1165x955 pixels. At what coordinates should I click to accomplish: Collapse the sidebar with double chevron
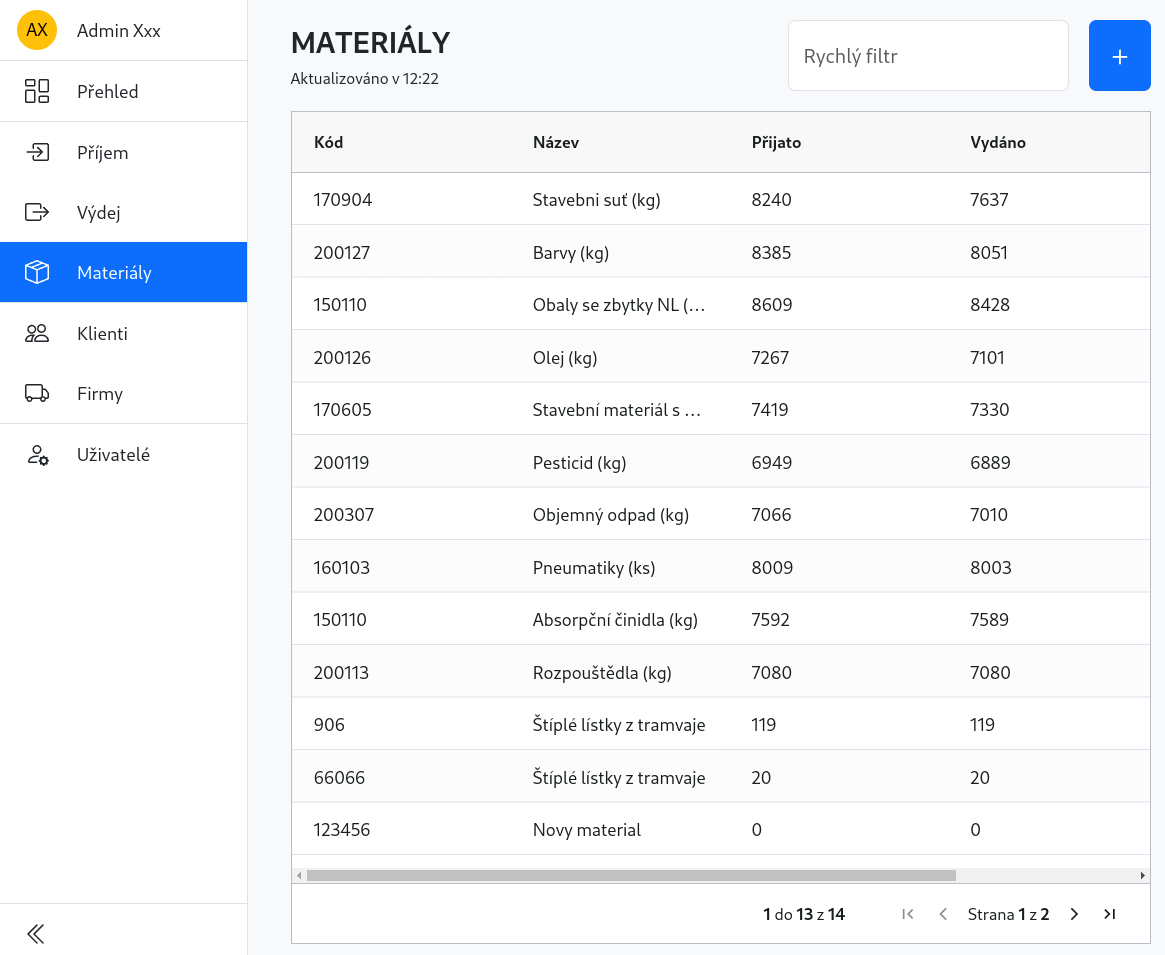point(35,933)
